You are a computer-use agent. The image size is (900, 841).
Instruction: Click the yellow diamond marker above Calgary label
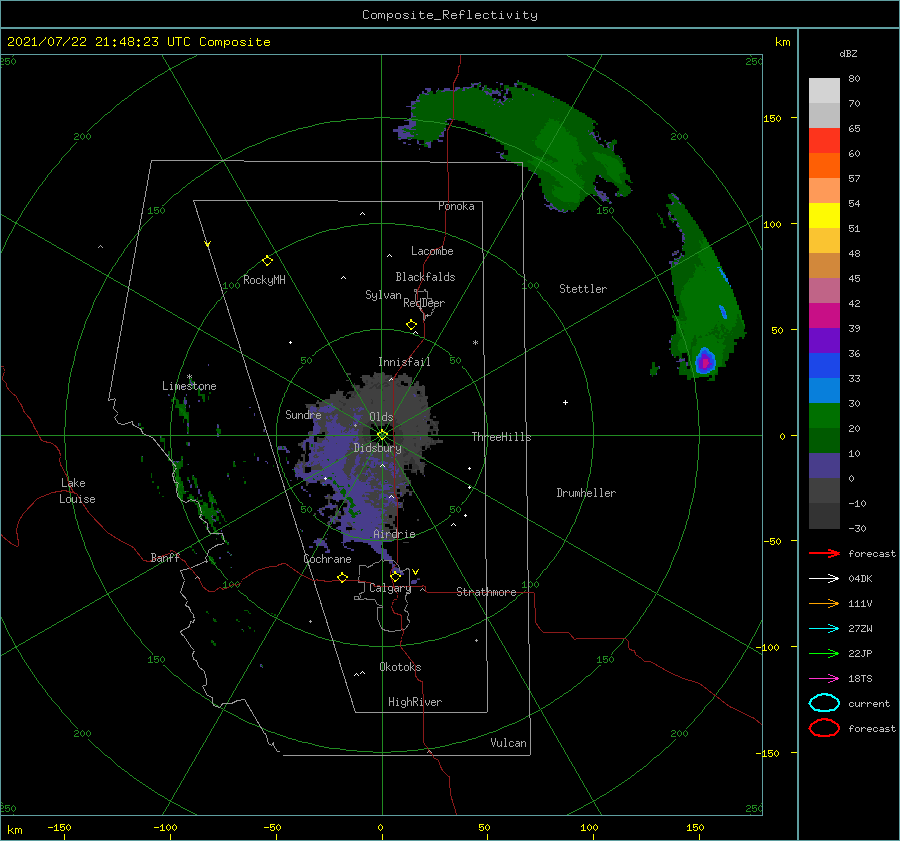(x=395, y=576)
